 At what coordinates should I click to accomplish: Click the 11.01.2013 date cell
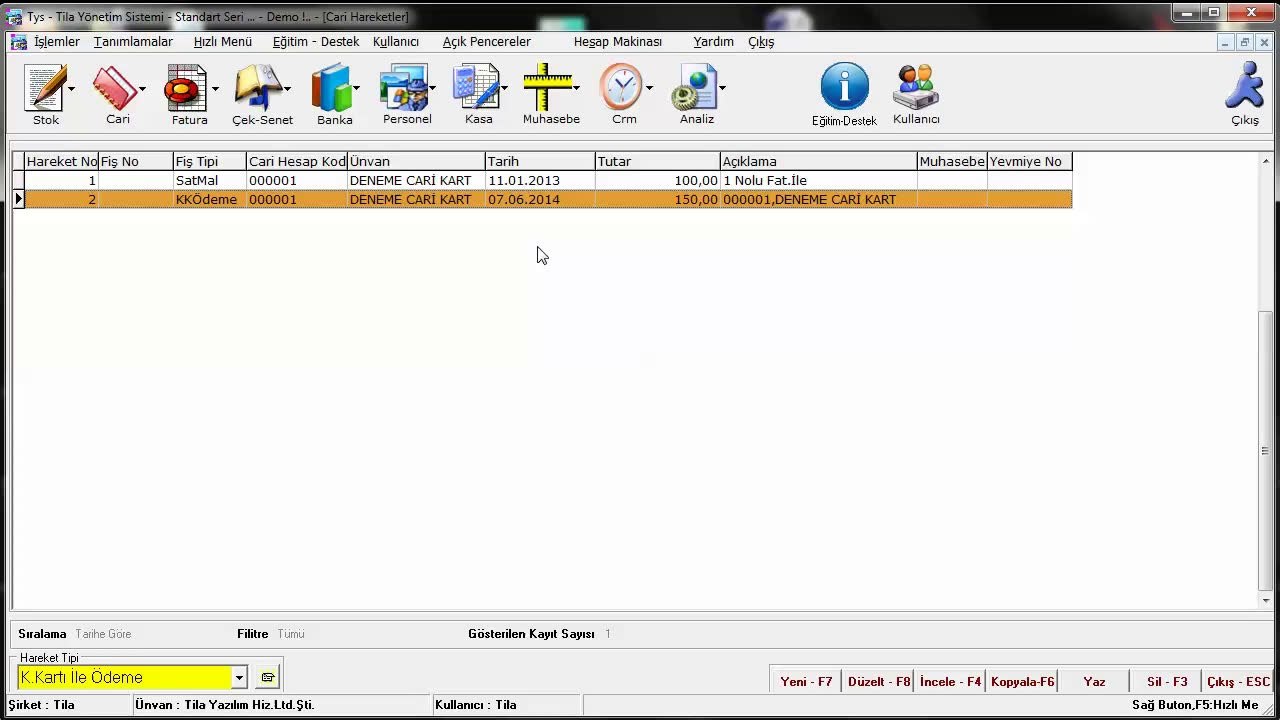540,181
